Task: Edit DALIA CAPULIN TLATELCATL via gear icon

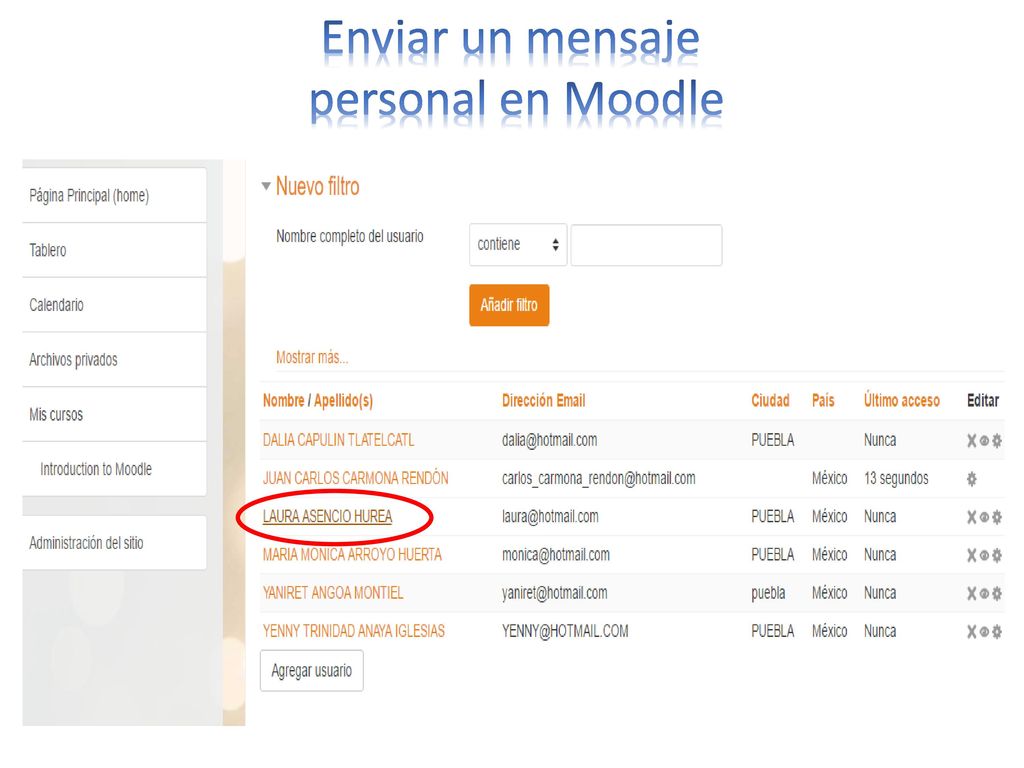Action: tap(997, 441)
